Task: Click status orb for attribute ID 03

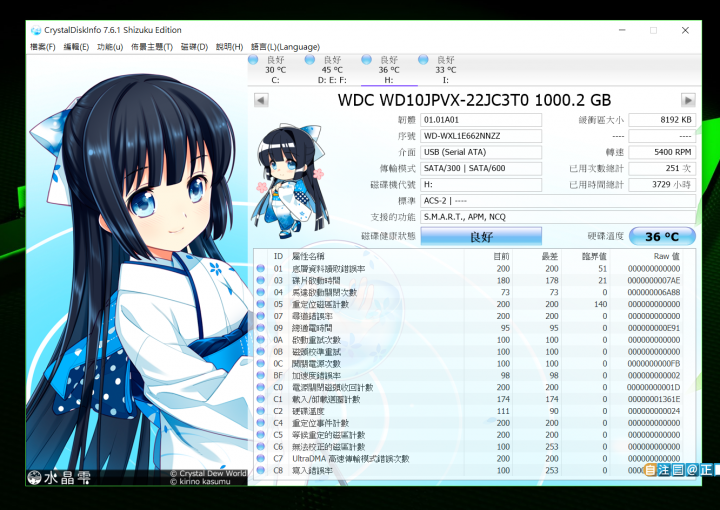Action: (x=261, y=280)
